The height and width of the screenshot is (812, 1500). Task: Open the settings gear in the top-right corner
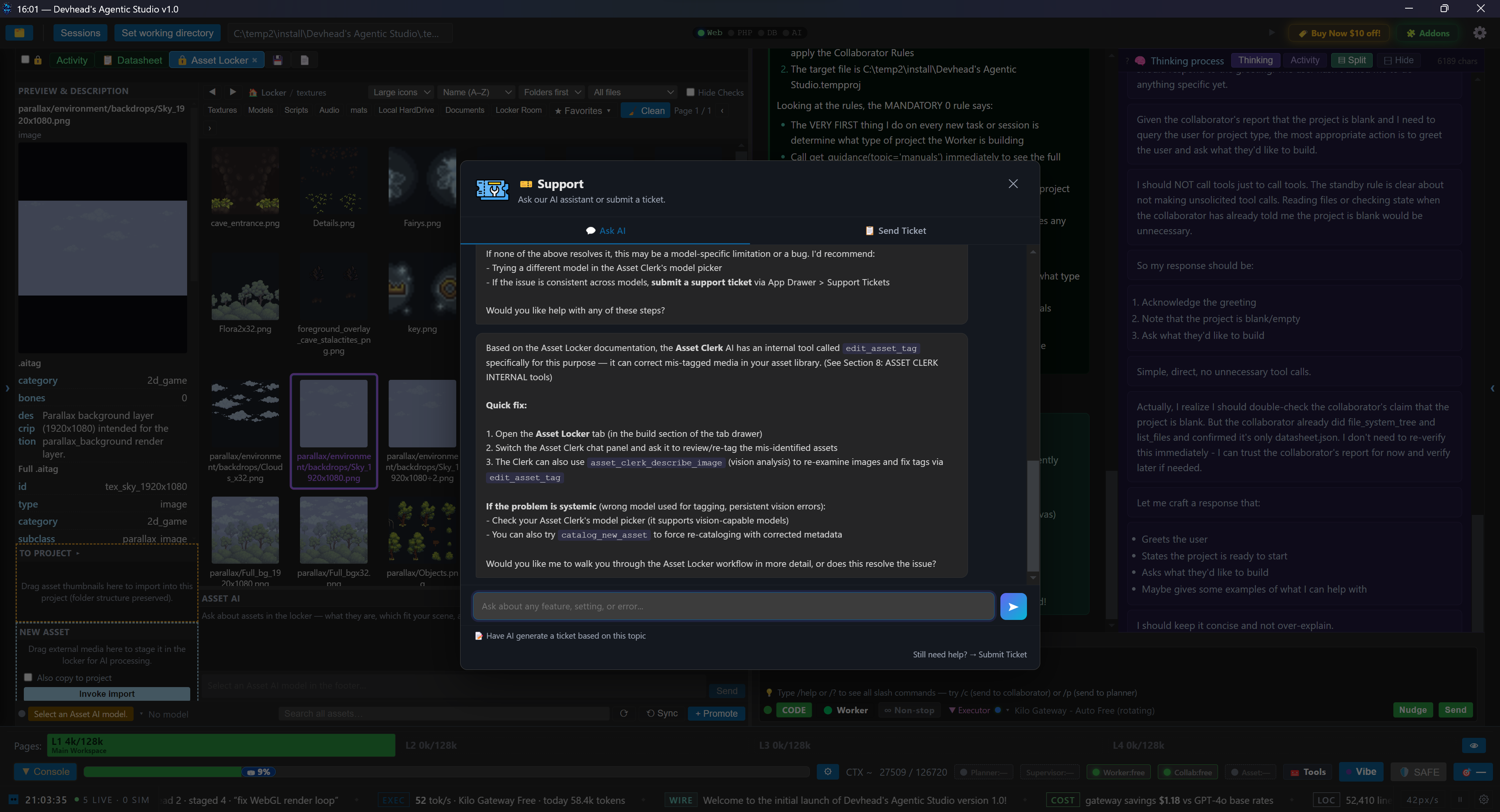pos(1480,33)
